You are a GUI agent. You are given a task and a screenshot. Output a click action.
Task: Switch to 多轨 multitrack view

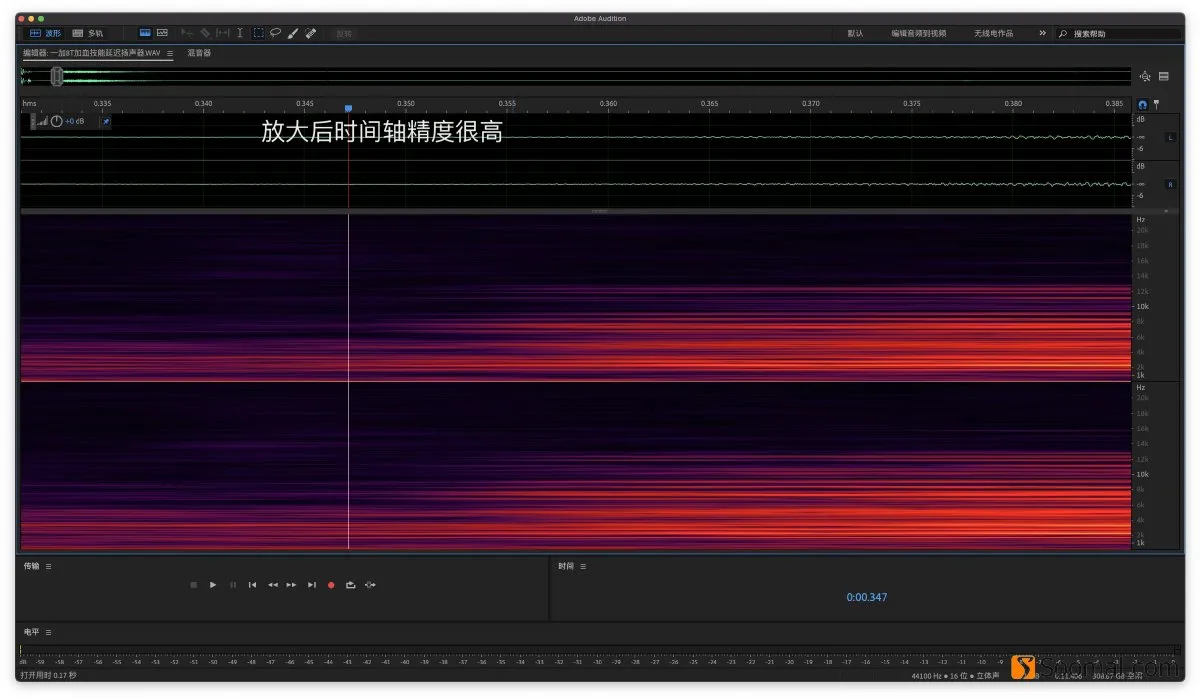88,33
